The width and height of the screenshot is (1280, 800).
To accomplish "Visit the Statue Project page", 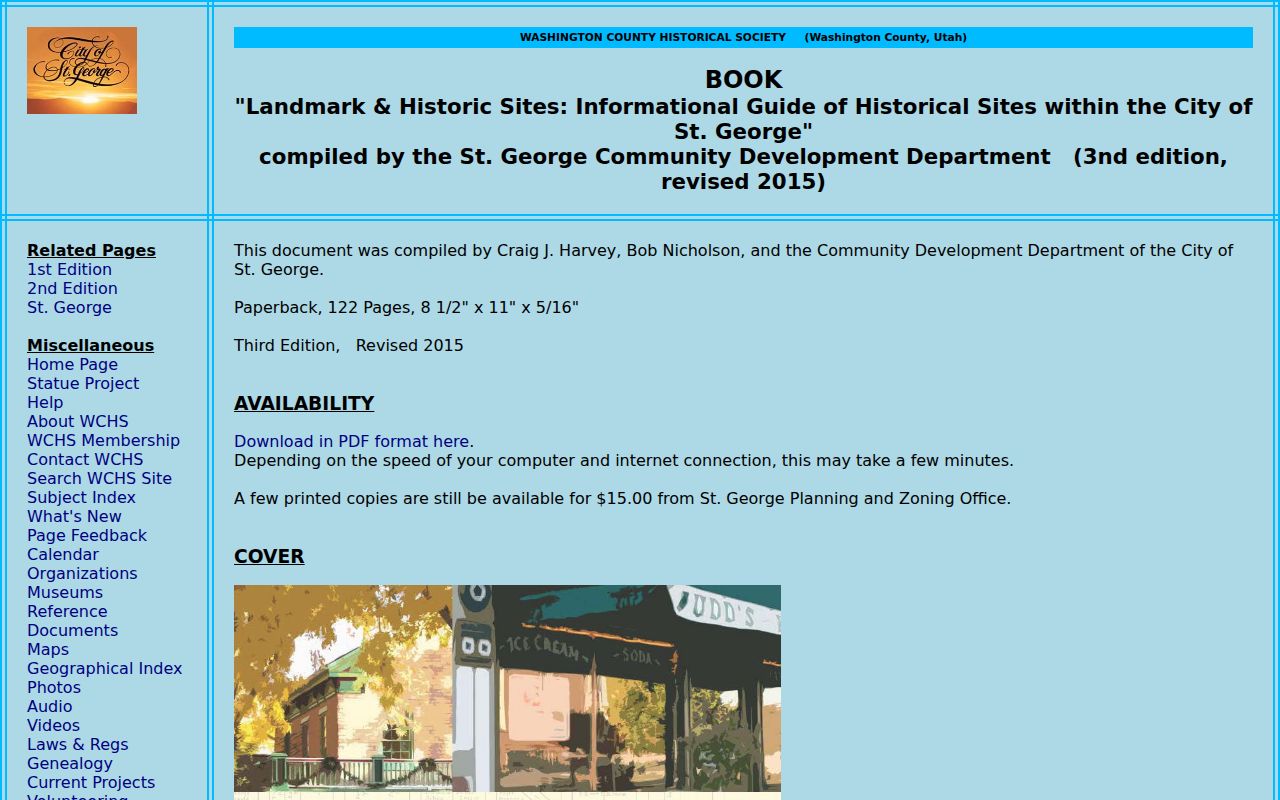I will pos(83,383).
